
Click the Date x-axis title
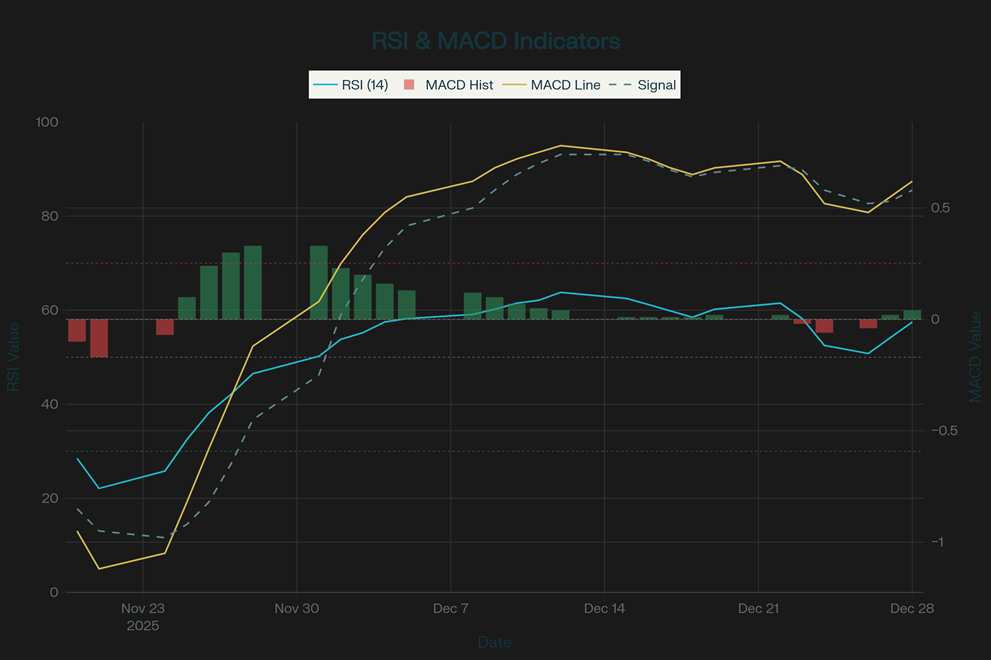click(495, 642)
